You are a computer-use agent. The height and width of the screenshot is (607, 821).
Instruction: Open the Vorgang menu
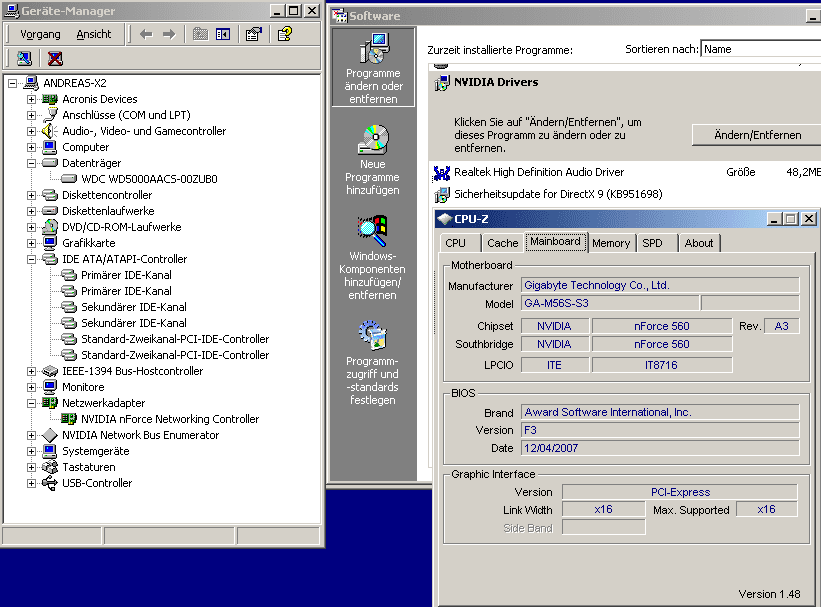[x=40, y=35]
